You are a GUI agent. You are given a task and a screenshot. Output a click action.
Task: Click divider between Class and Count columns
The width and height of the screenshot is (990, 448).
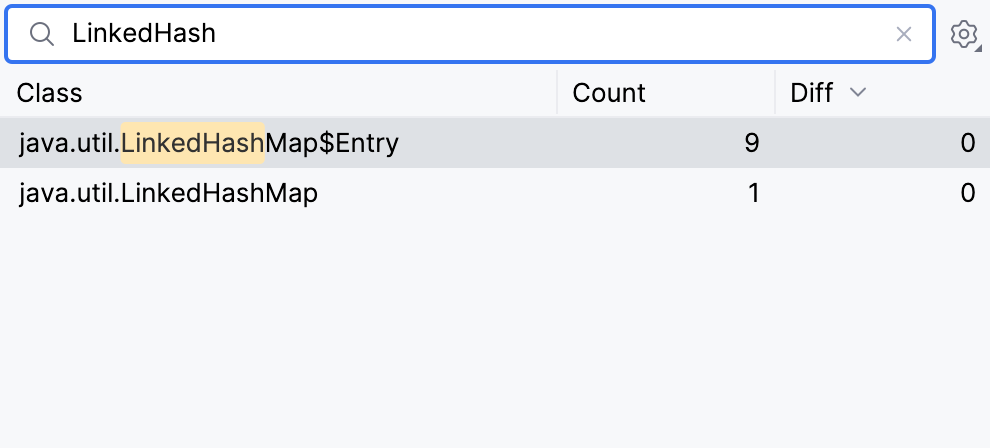pyautogui.click(x=557, y=93)
